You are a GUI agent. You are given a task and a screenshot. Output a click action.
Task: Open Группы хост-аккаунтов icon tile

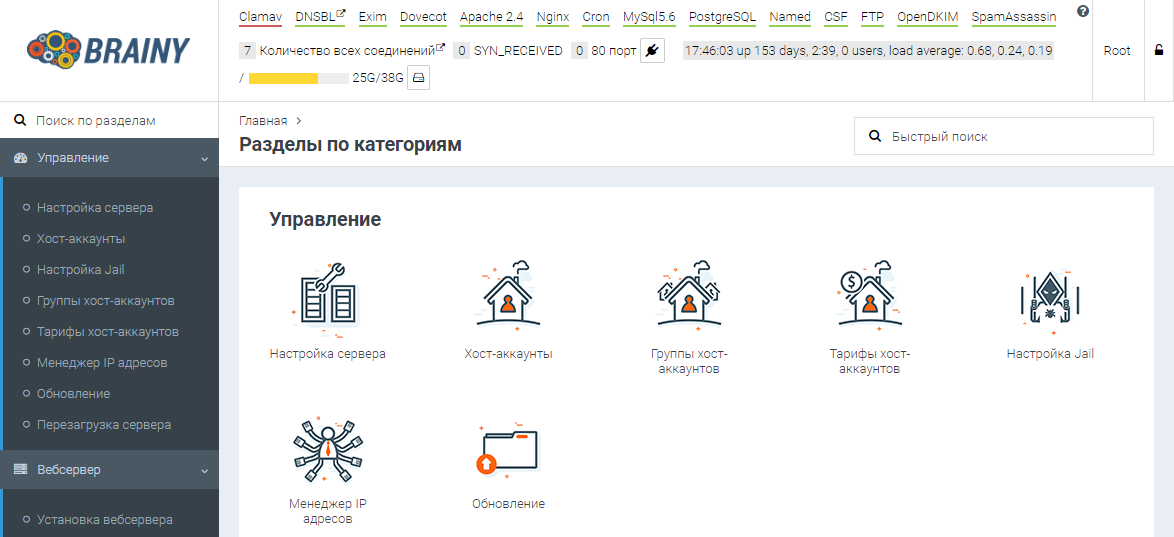(x=689, y=298)
